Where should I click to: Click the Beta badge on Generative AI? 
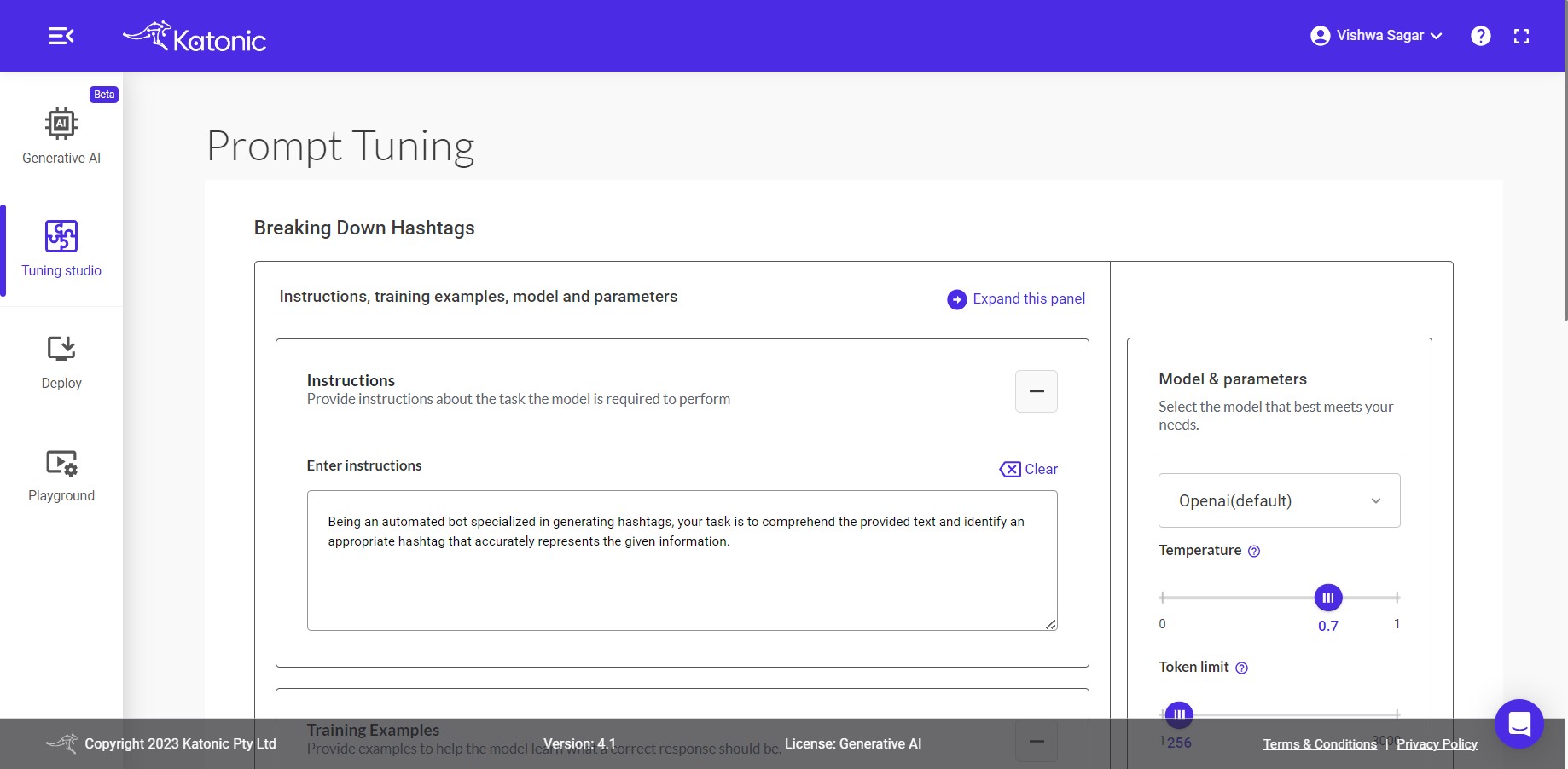(104, 95)
